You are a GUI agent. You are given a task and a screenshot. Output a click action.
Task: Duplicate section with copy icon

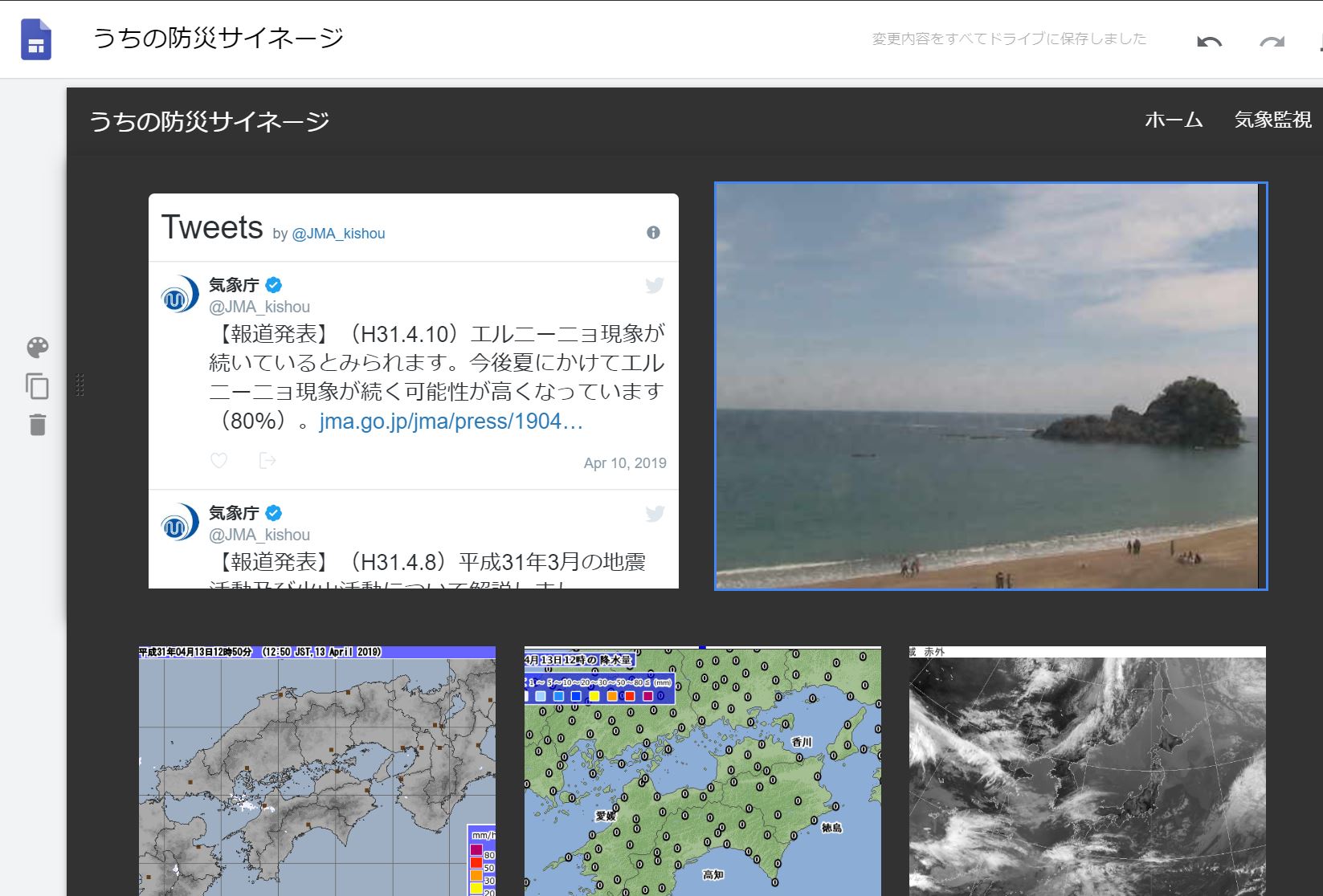click(x=38, y=386)
